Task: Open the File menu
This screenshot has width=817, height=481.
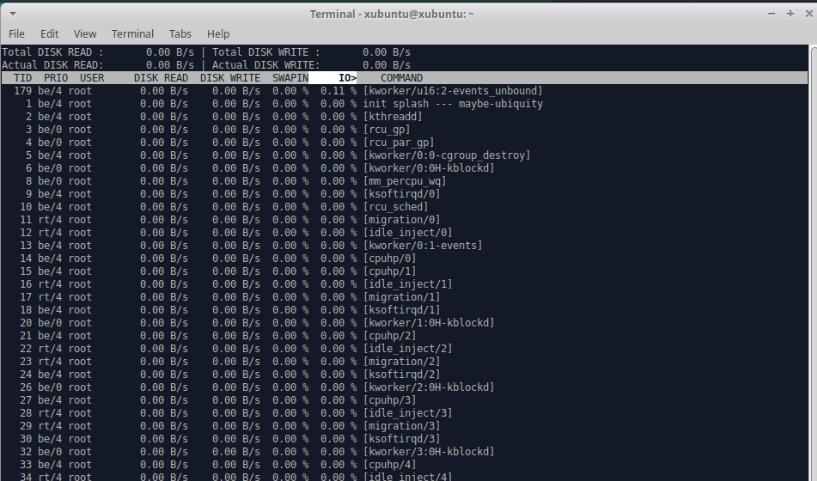Action: (x=16, y=34)
